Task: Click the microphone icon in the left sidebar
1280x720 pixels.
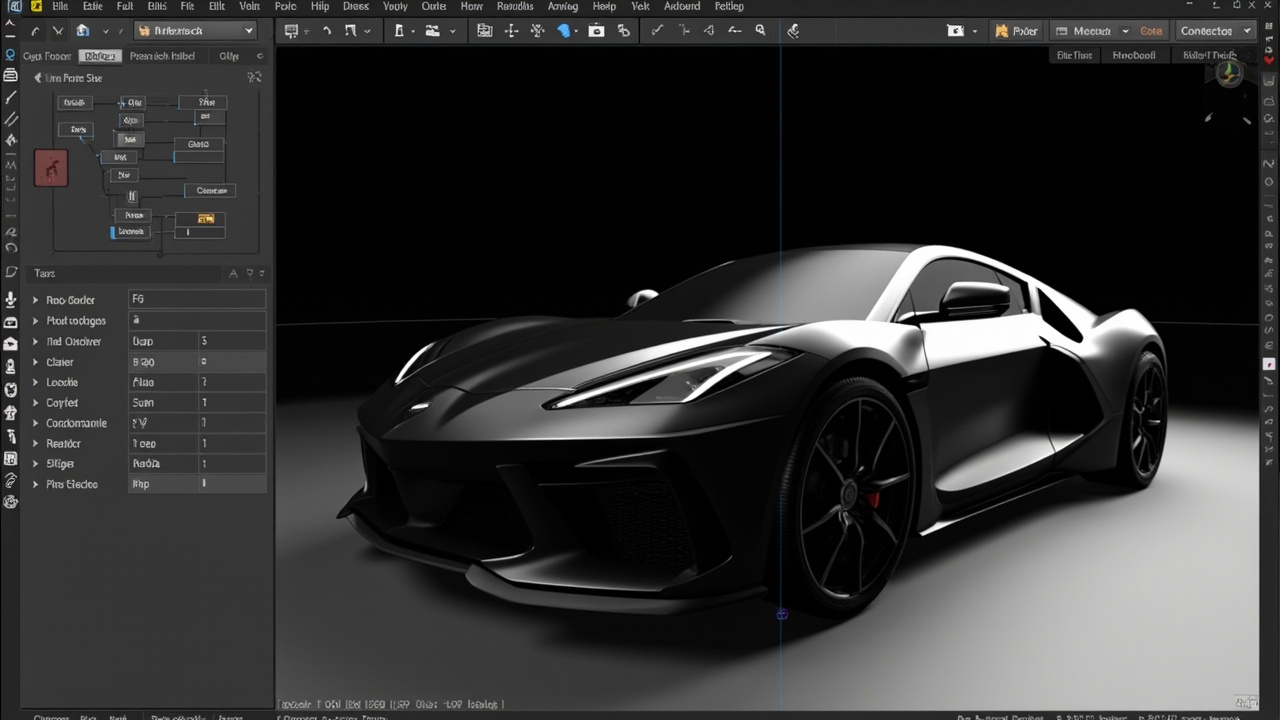Action: 11,299
